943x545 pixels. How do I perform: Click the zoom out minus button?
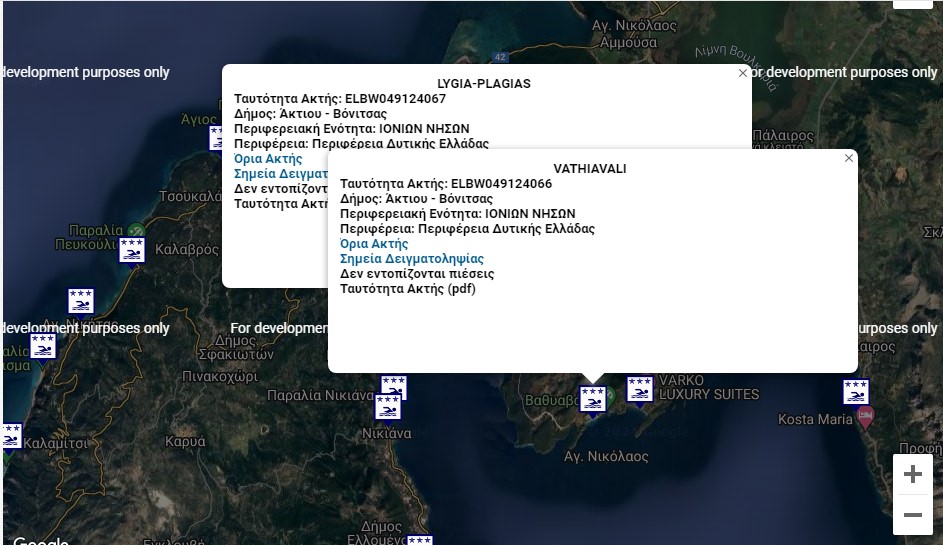(x=912, y=515)
